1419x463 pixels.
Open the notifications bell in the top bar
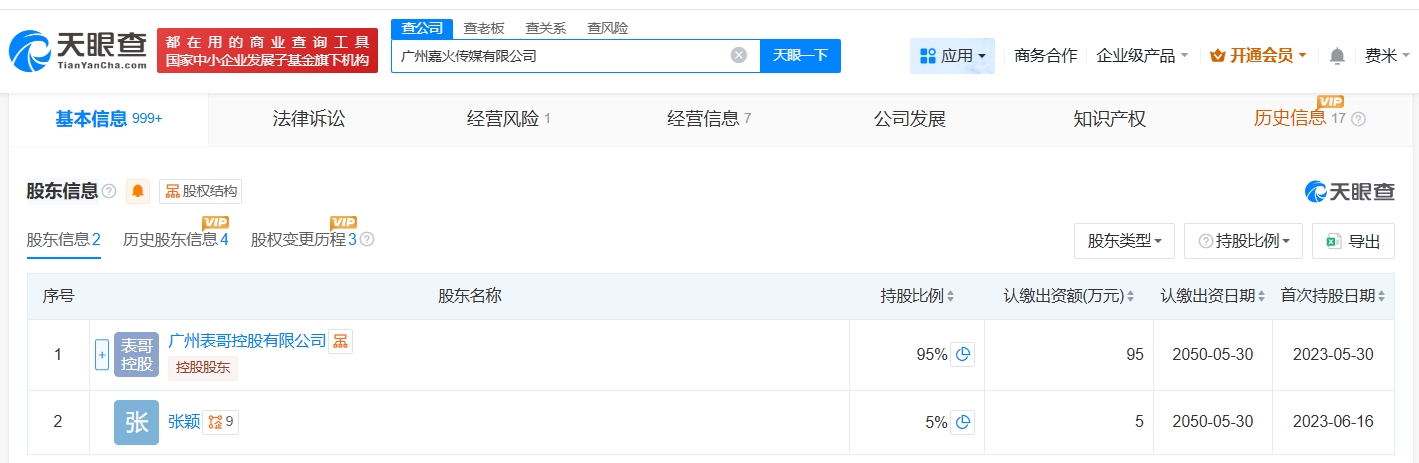click(1337, 56)
